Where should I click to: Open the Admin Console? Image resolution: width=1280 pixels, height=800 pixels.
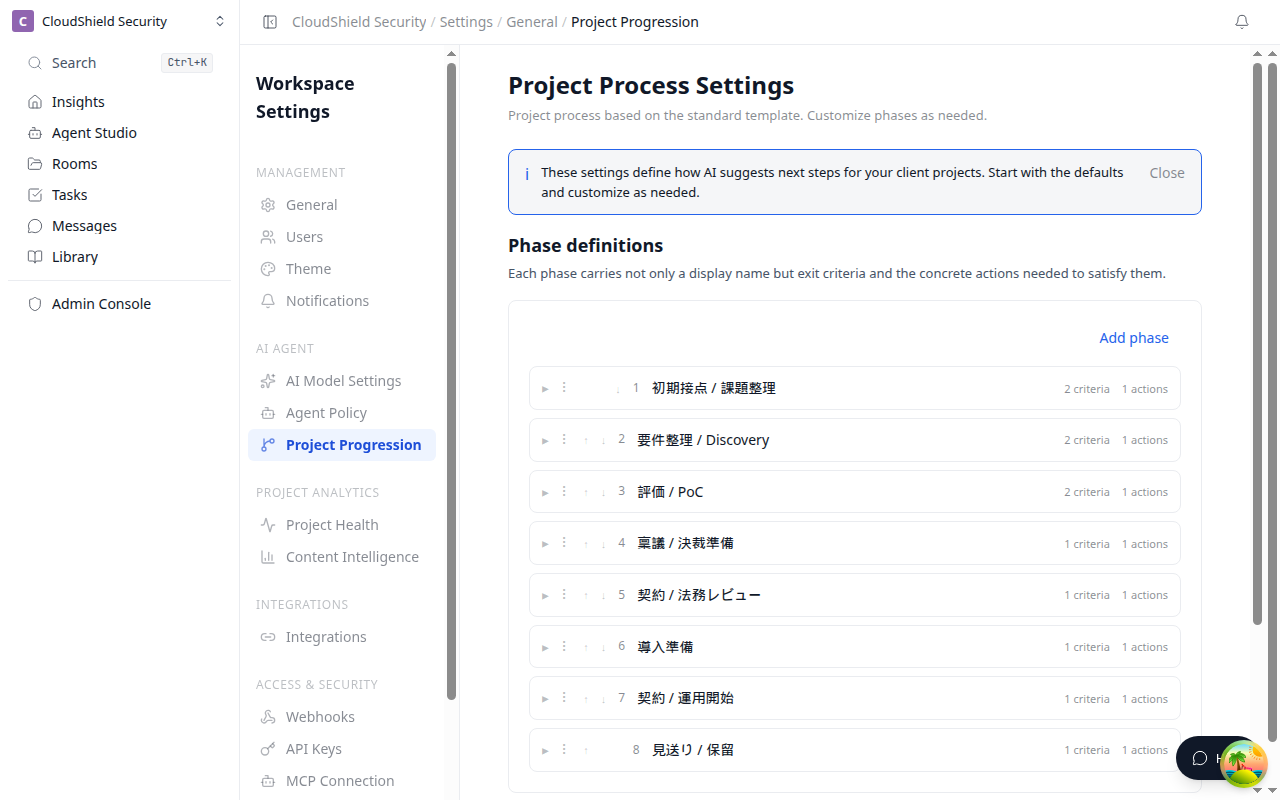120,304
